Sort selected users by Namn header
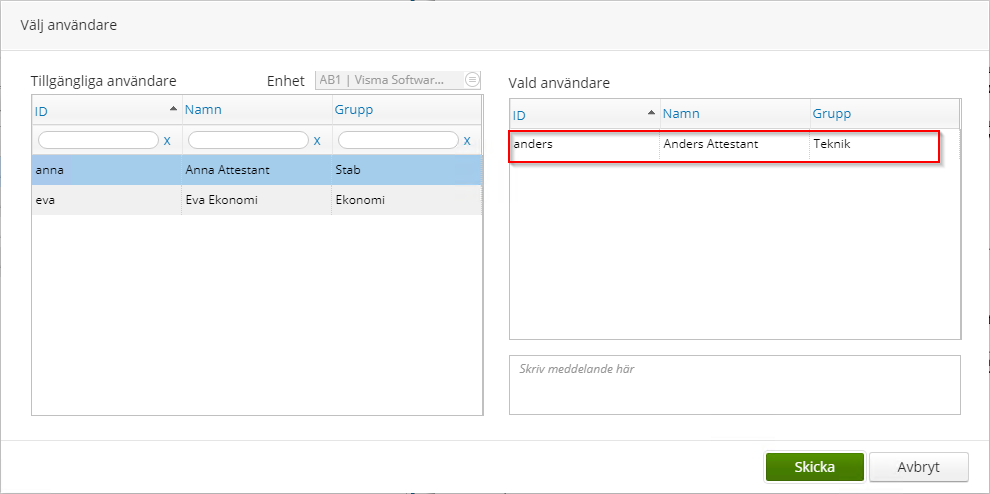The width and height of the screenshot is (990, 494). click(681, 114)
